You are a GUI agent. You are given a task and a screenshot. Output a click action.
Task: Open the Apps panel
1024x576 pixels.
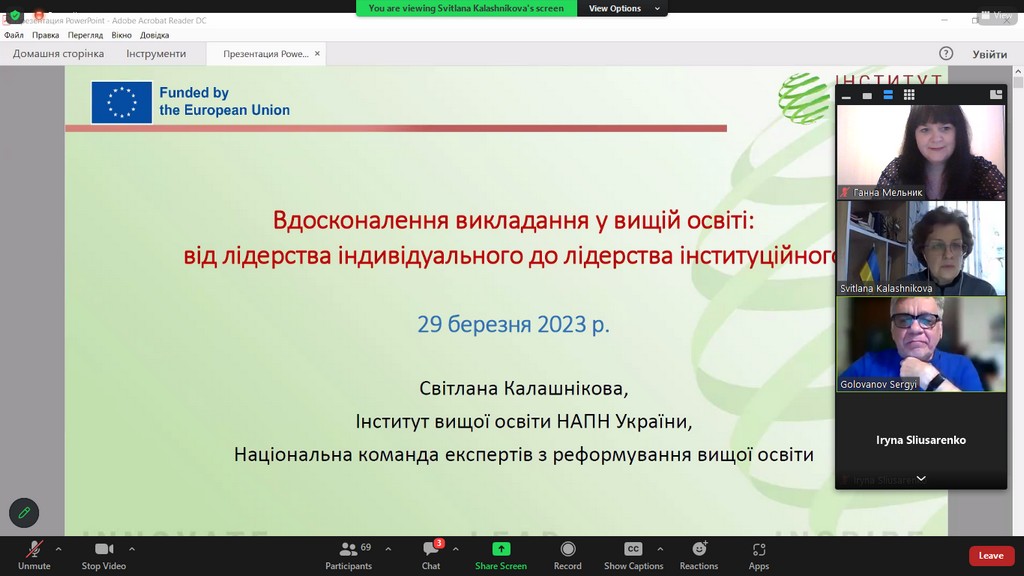759,555
